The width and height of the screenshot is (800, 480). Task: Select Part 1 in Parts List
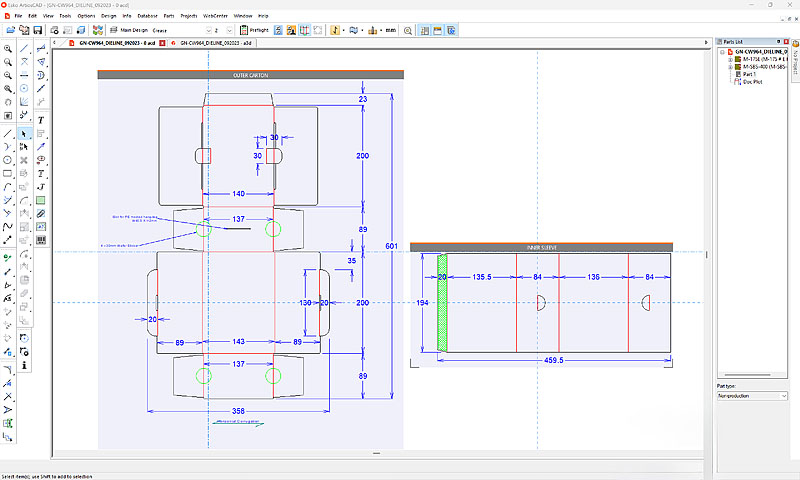tap(749, 74)
